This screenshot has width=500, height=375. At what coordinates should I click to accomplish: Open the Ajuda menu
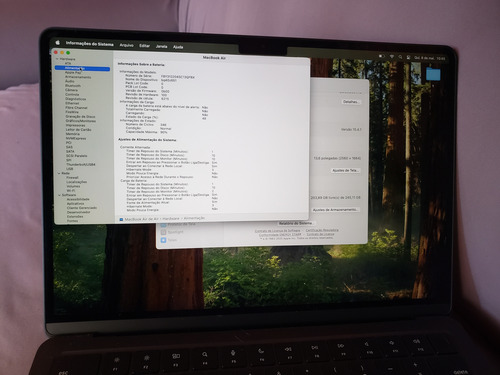coord(178,47)
